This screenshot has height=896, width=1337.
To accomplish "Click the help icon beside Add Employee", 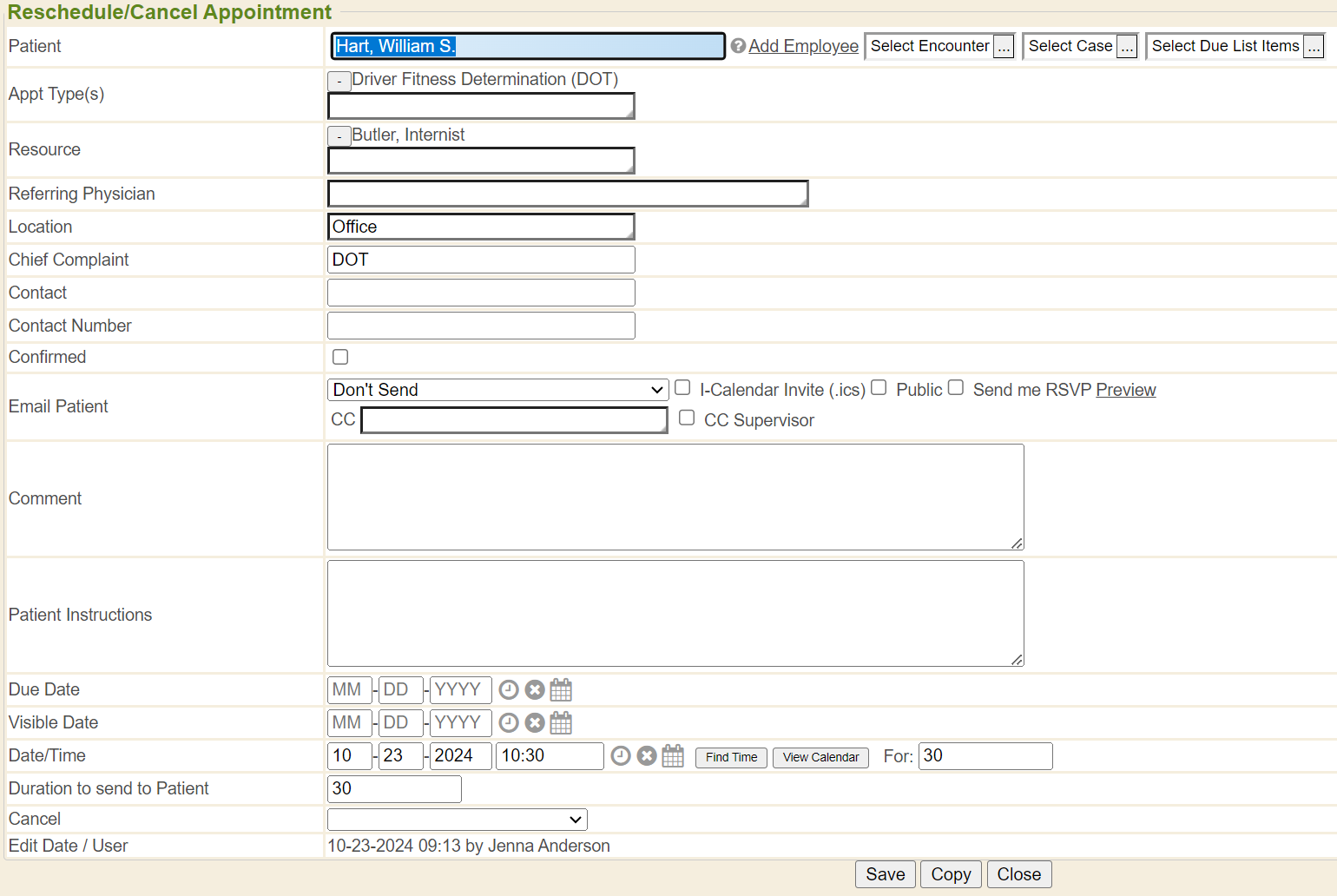I will (738, 46).
